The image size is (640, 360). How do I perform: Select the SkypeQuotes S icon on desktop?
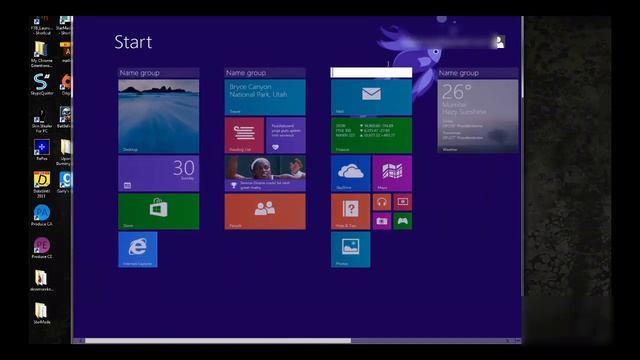coord(42,84)
